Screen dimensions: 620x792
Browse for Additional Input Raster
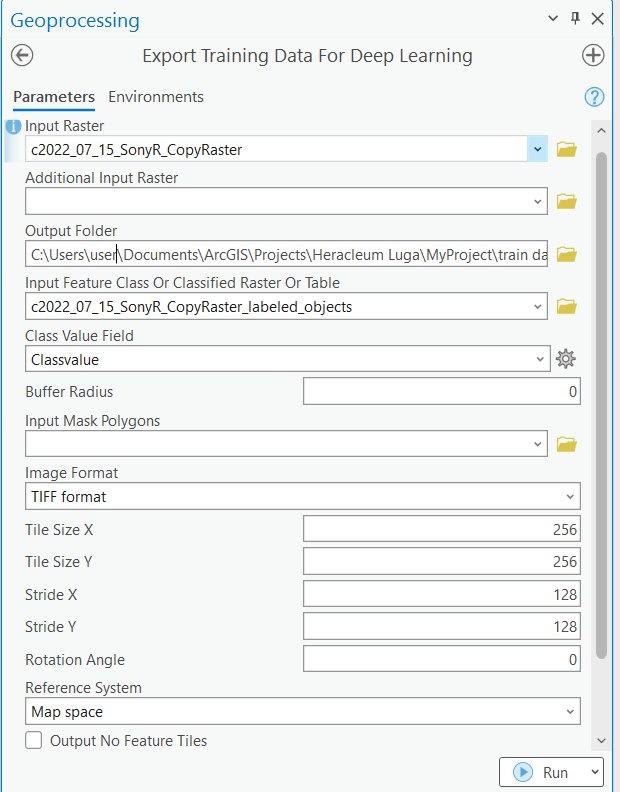567,202
